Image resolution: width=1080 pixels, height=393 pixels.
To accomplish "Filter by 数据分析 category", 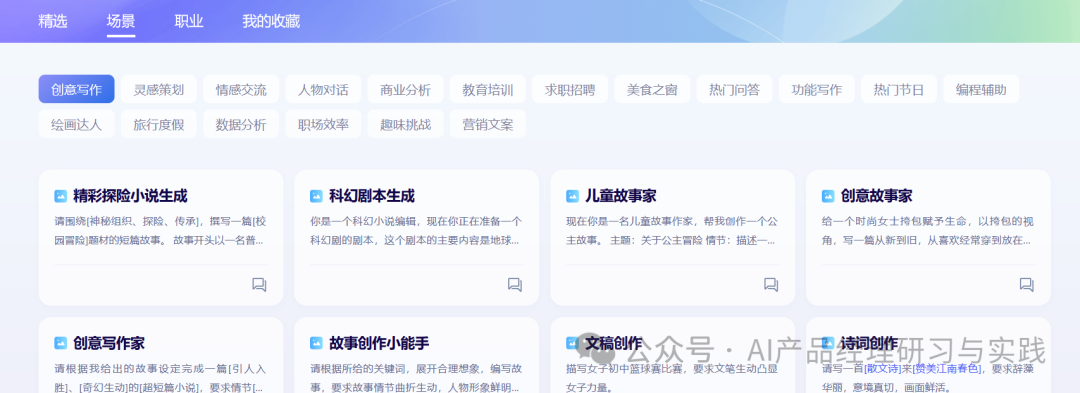I will coord(241,125).
